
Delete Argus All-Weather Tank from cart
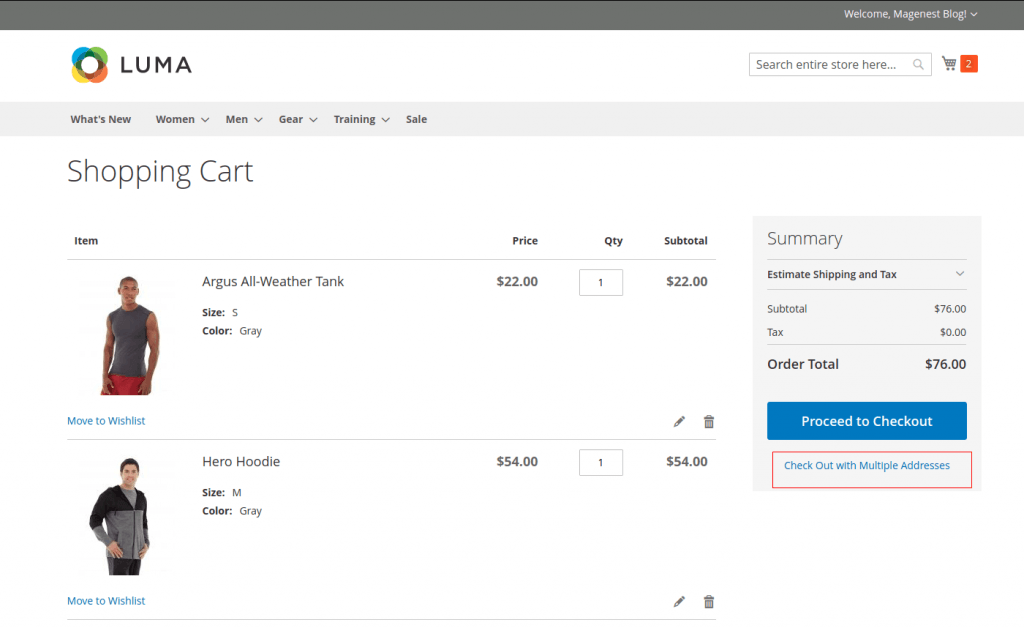709,422
